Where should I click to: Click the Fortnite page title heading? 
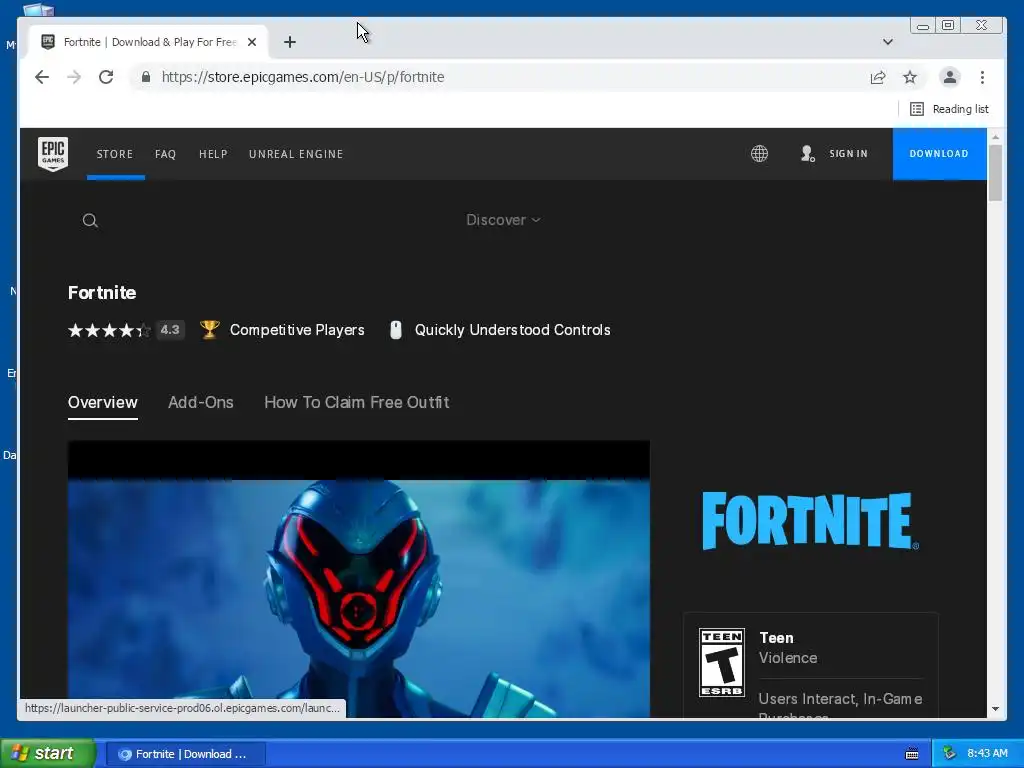[x=102, y=293]
